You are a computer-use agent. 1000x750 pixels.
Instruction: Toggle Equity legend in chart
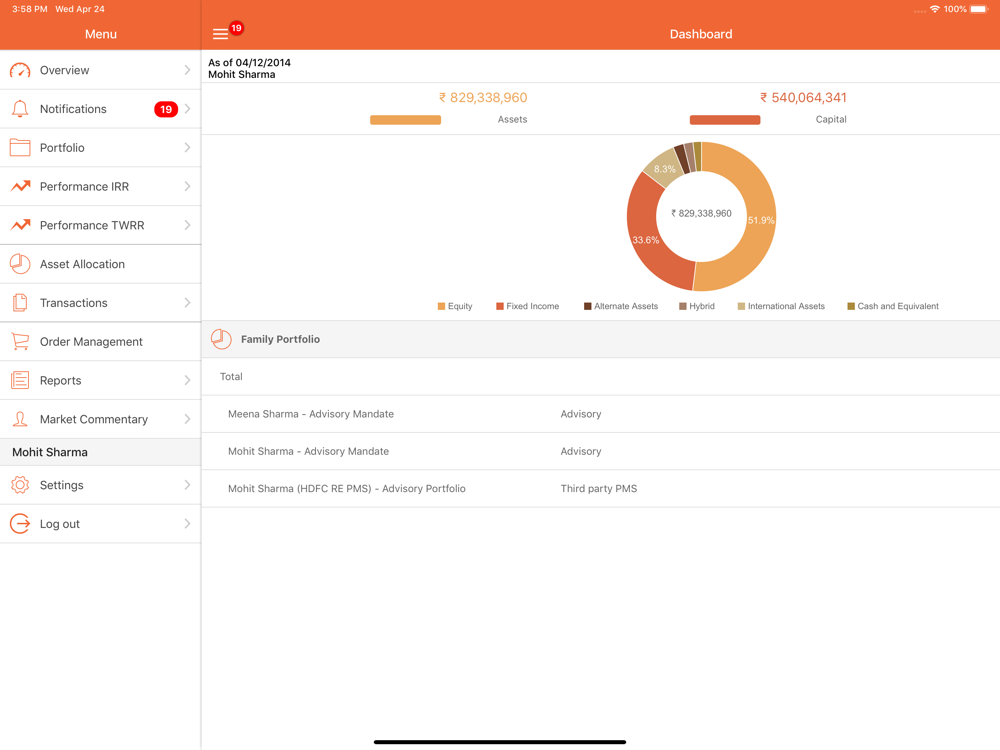455,306
